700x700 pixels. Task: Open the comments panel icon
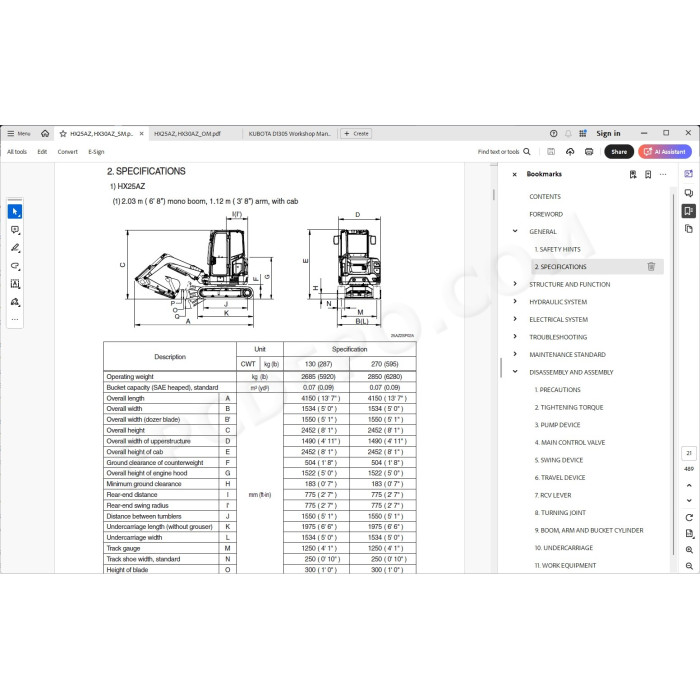click(x=688, y=193)
